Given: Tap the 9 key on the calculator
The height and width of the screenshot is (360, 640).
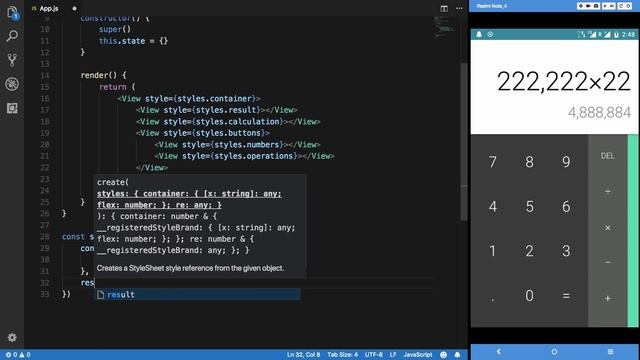Looking at the screenshot, I should point(566,162).
